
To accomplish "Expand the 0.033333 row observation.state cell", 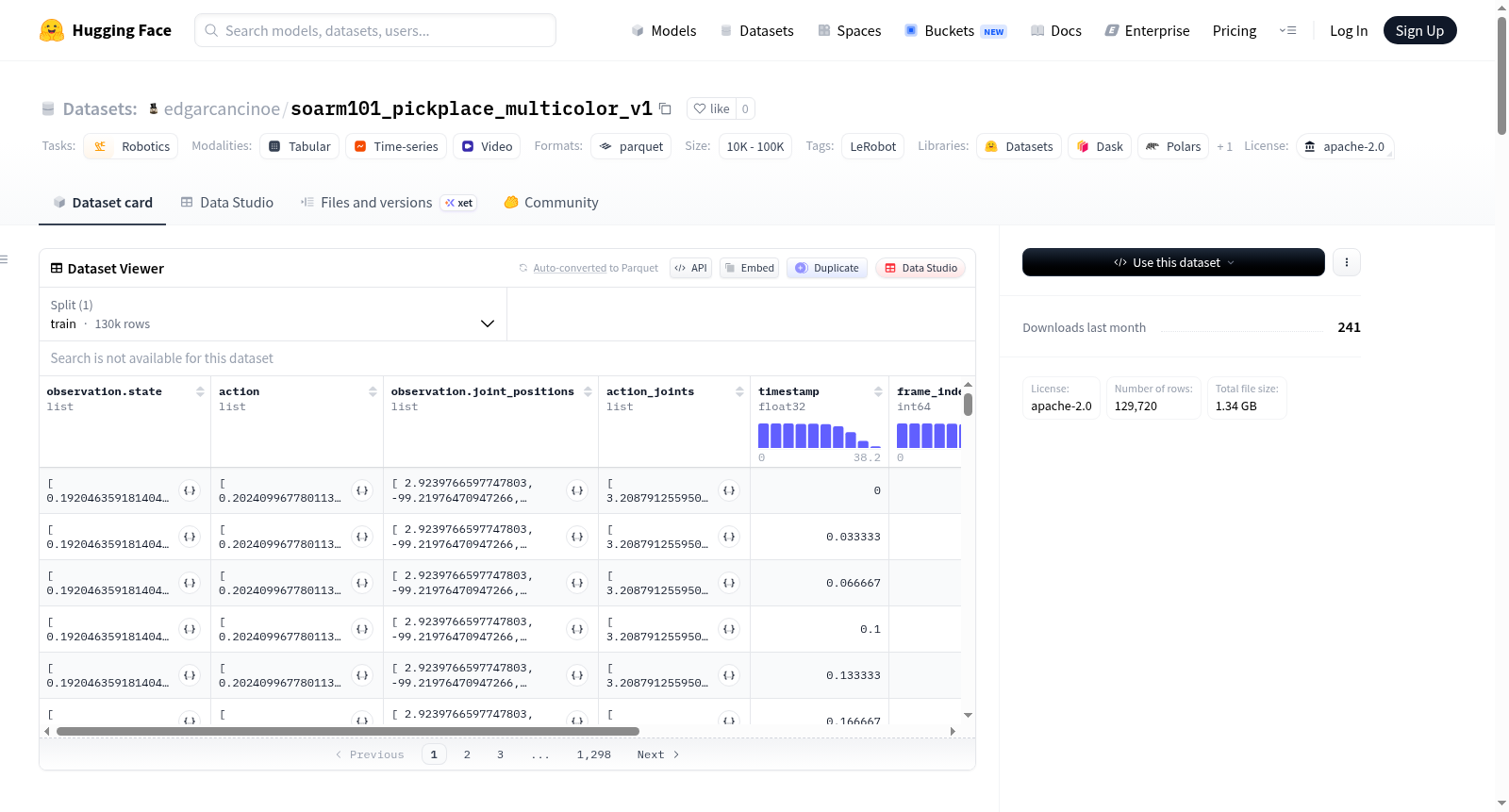I will click(190, 537).
